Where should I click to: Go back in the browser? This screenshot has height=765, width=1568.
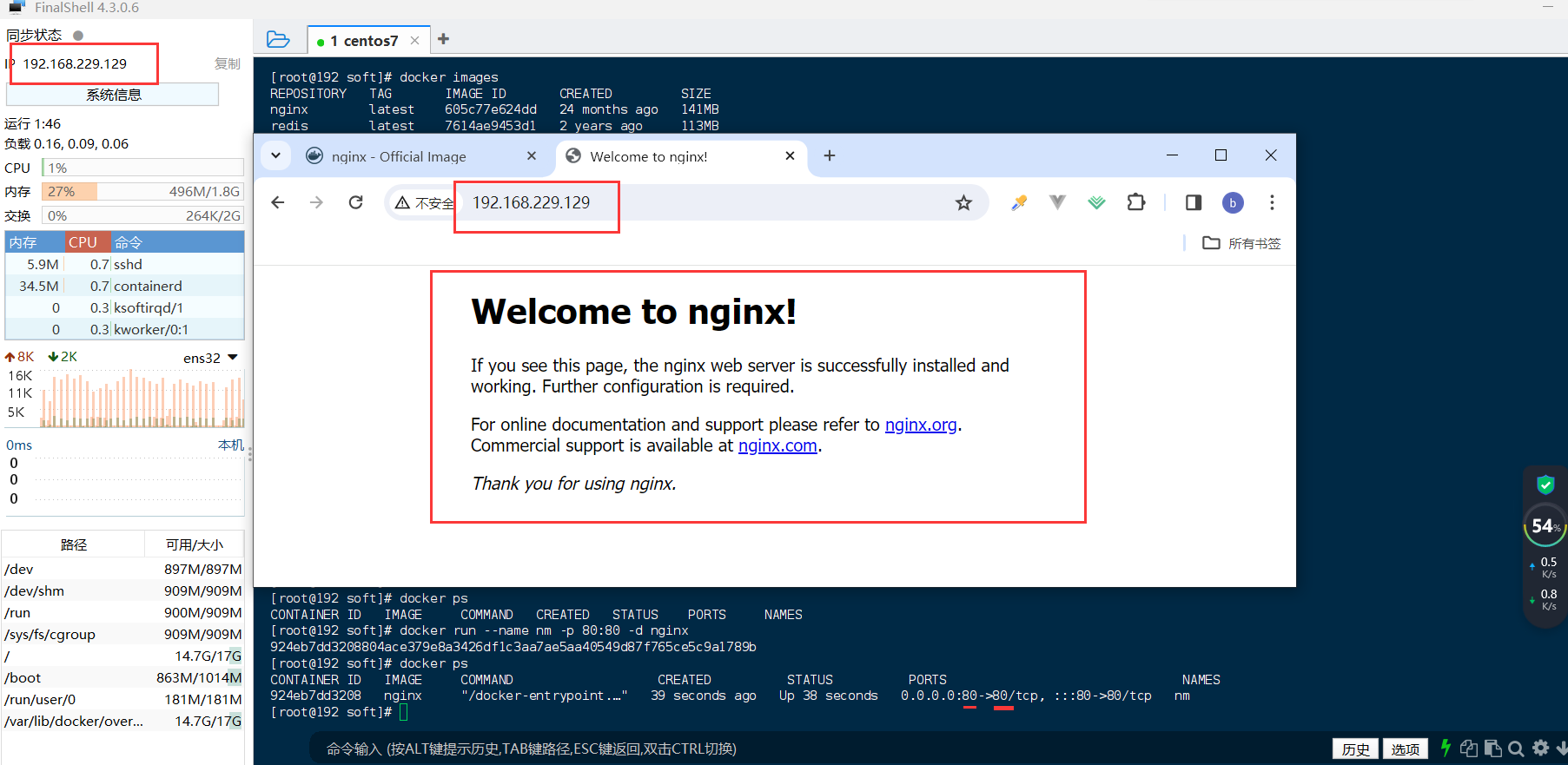point(278,202)
